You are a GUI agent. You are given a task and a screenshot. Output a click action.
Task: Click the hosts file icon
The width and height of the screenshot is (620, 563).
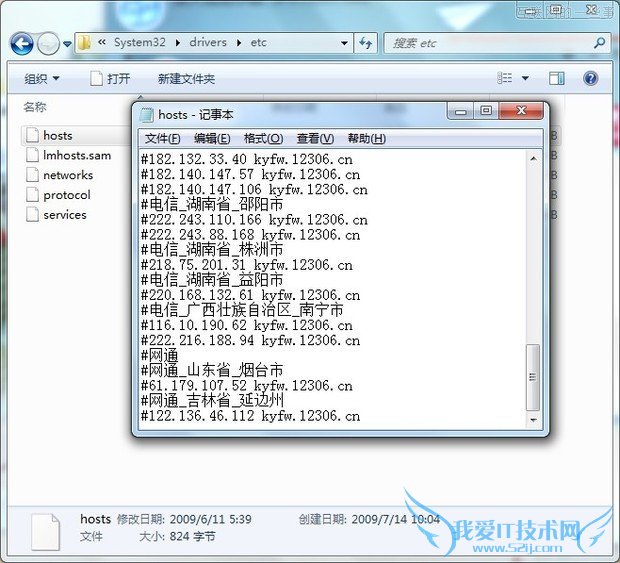click(x=32, y=136)
